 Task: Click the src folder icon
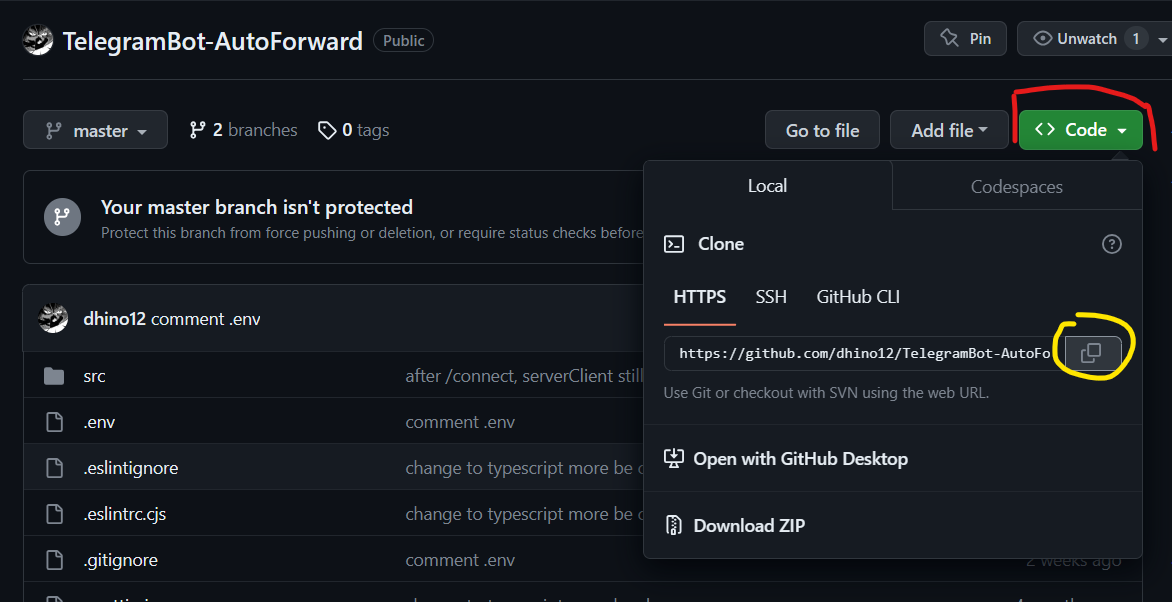[54, 377]
